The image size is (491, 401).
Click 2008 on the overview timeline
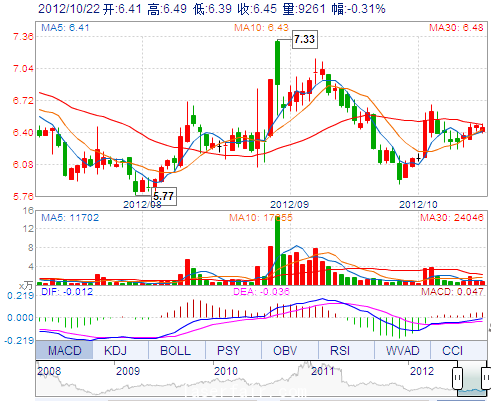pyautogui.click(x=49, y=371)
